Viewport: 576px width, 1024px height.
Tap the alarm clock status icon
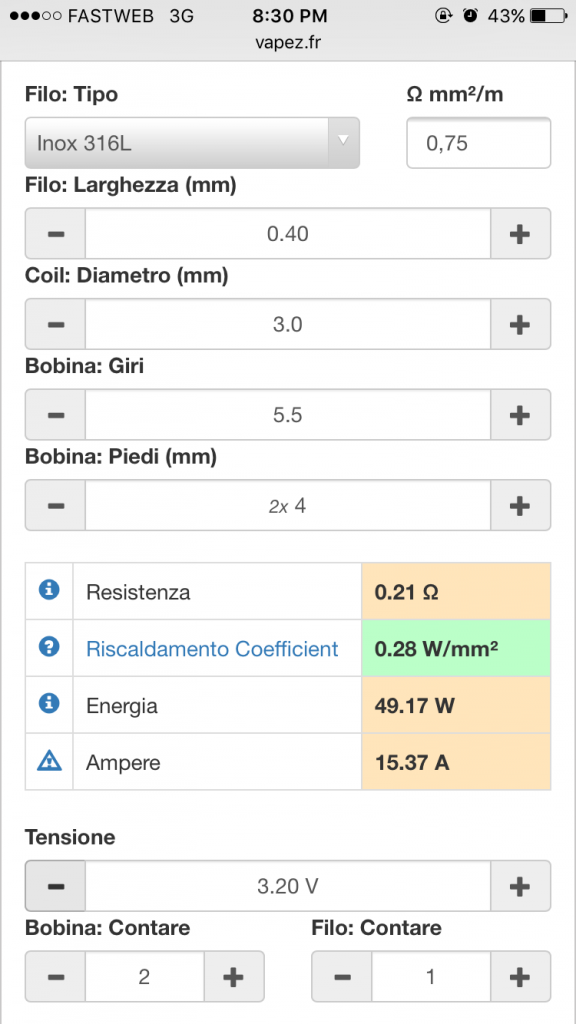(470, 16)
